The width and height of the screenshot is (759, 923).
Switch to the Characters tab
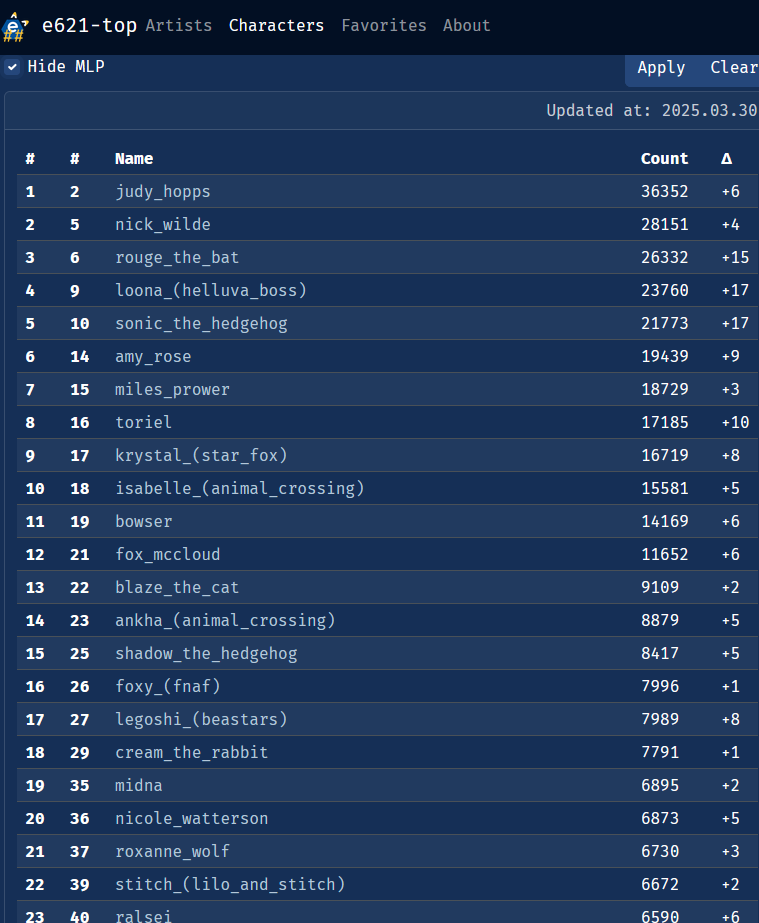276,25
